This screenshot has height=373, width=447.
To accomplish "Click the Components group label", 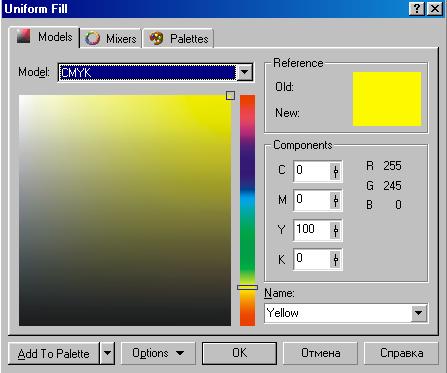I will coord(303,145).
